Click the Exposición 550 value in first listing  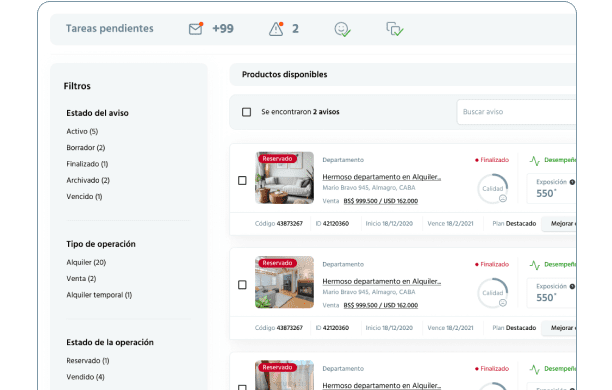546,193
